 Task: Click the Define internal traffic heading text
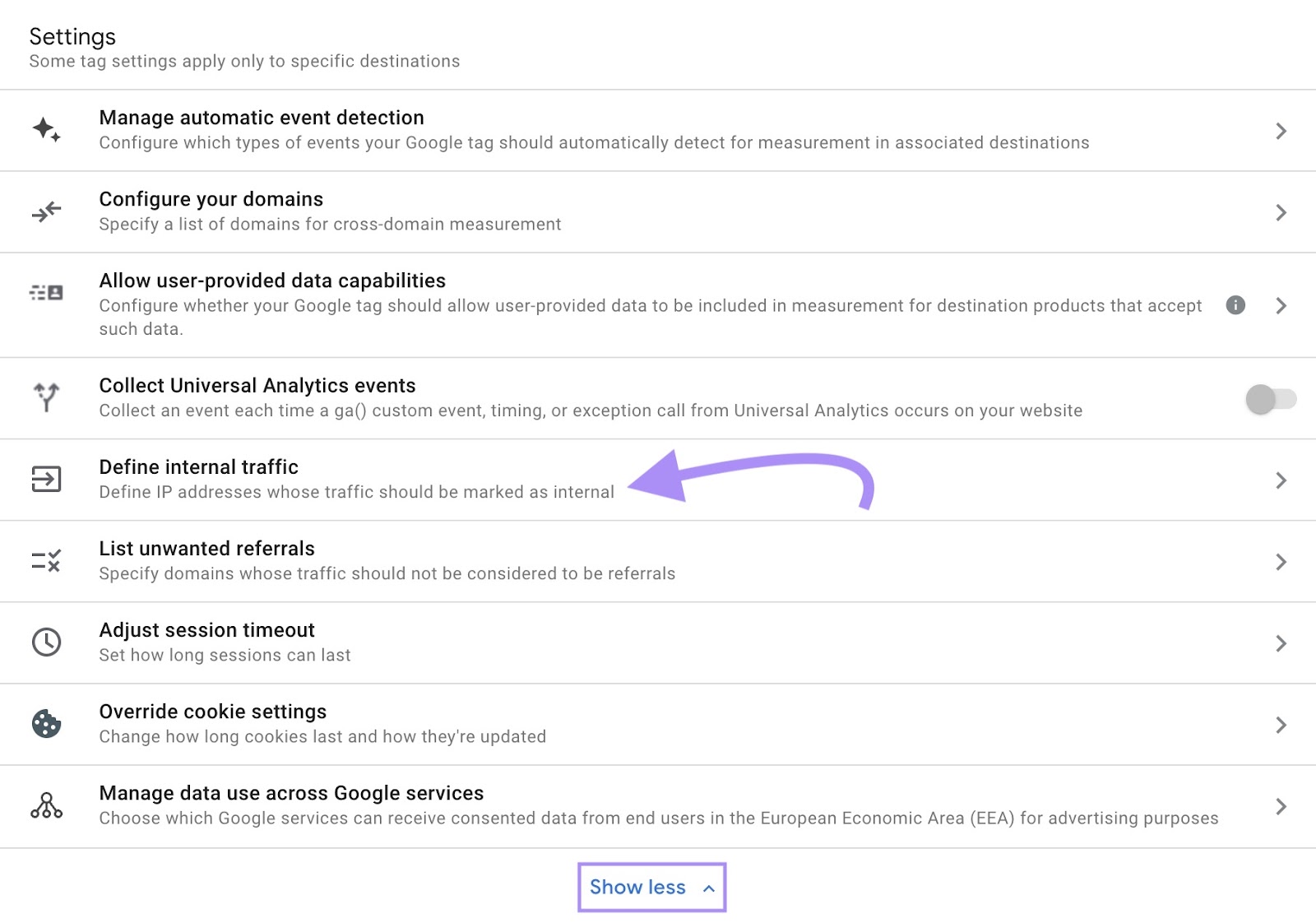pyautogui.click(x=197, y=466)
